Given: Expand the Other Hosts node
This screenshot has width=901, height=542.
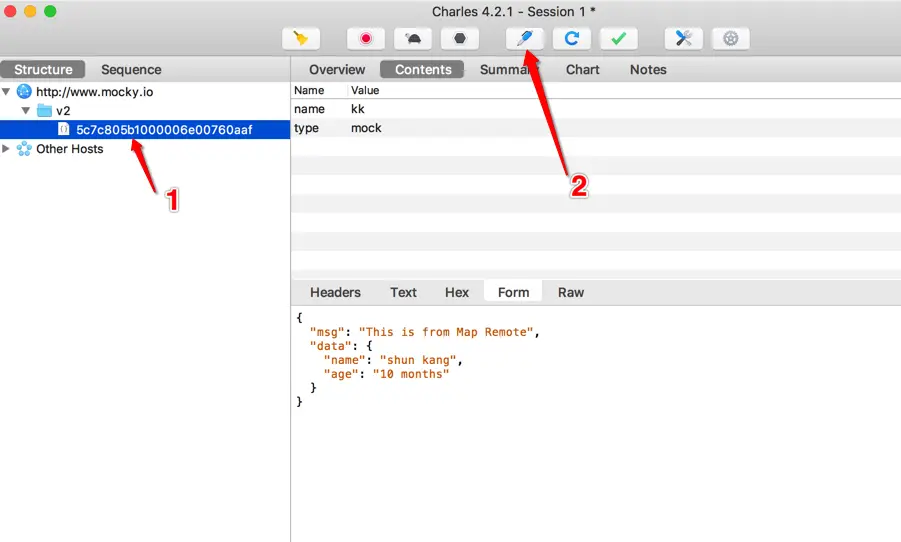Looking at the screenshot, I should tap(6, 149).
